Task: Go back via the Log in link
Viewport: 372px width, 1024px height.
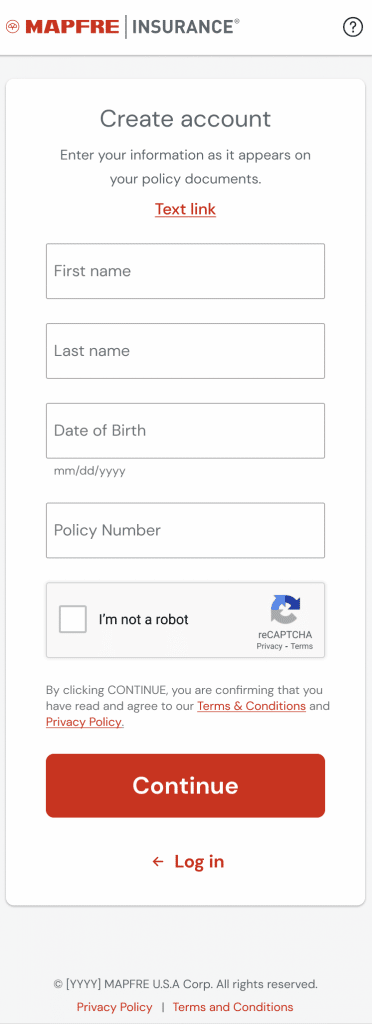Action: (199, 862)
